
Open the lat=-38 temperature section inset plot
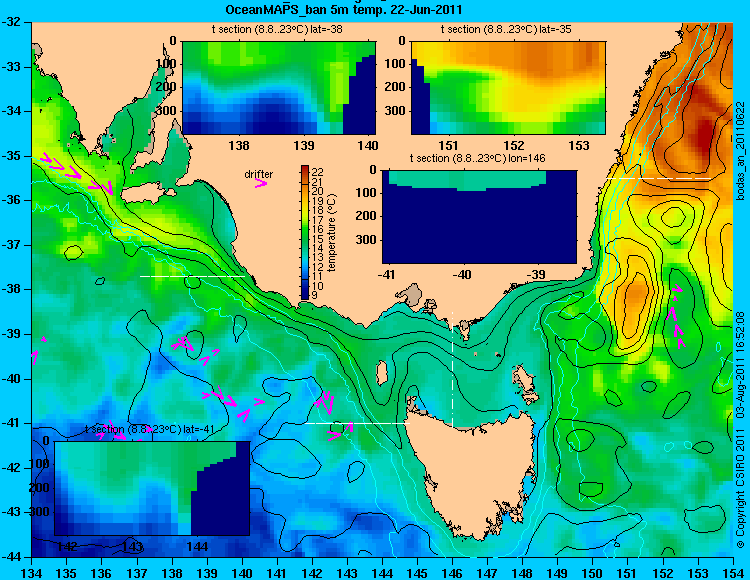(279, 88)
